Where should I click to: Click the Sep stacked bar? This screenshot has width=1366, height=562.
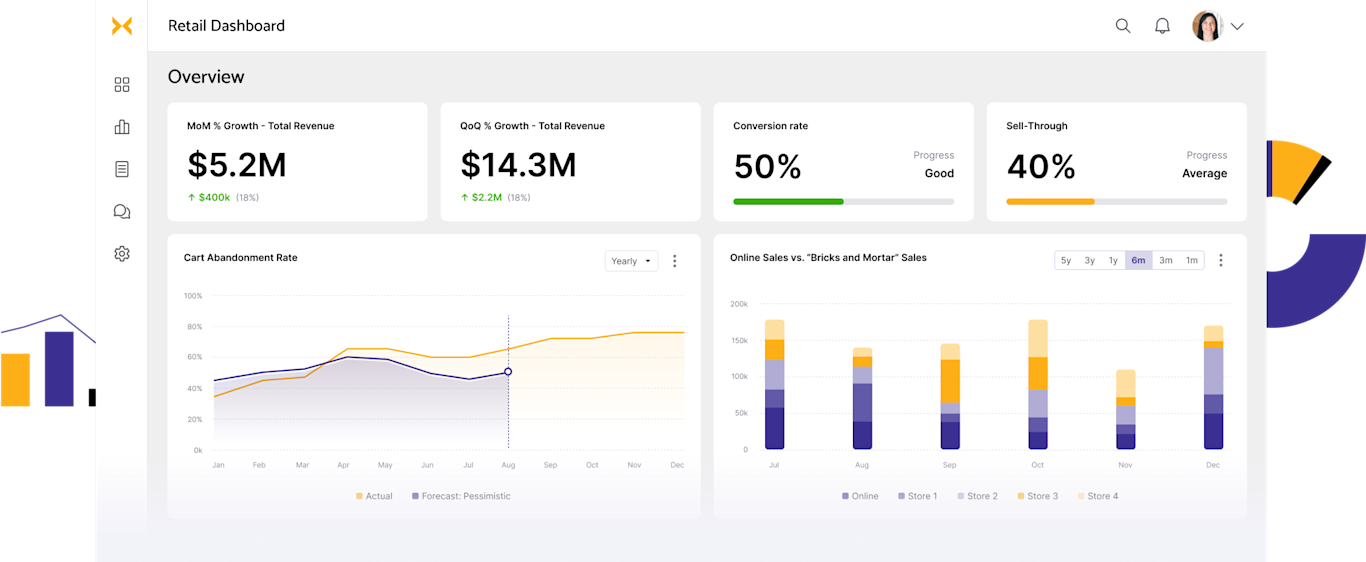click(950, 396)
